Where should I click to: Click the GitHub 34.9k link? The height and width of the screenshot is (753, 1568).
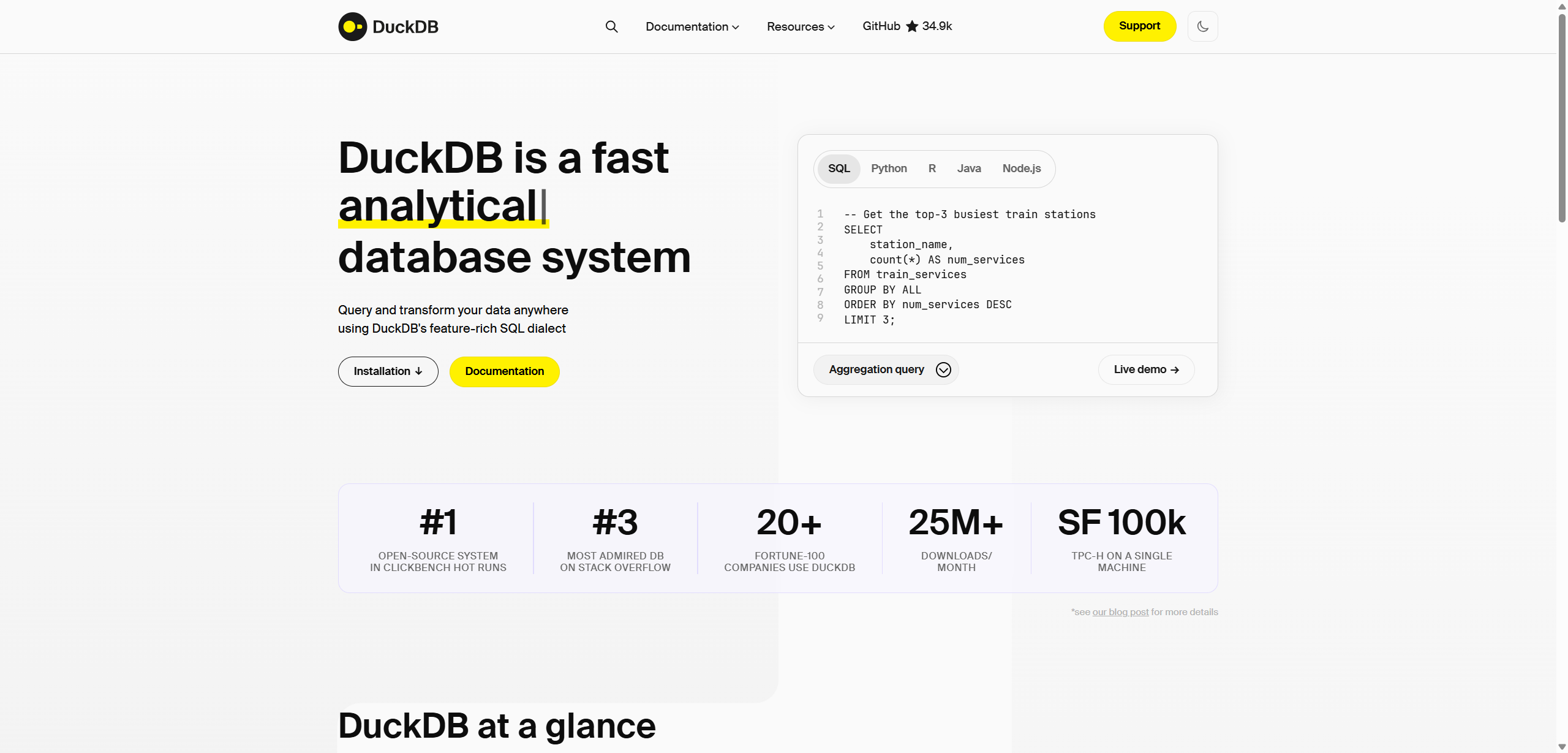[x=881, y=26]
